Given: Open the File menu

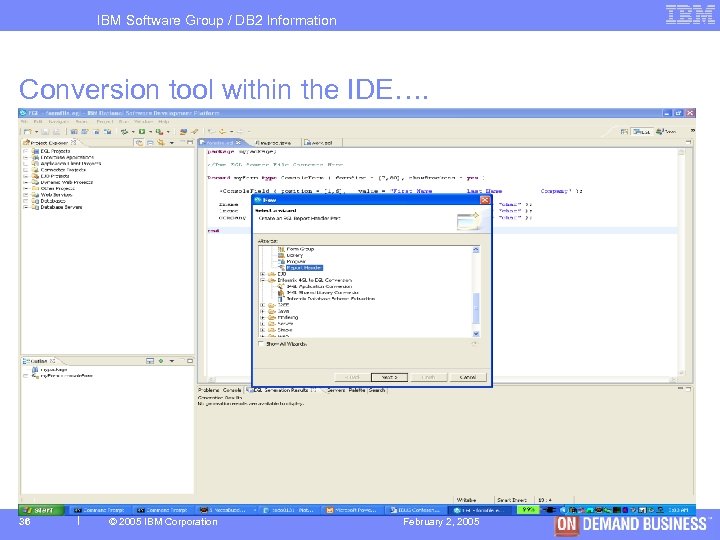Looking at the screenshot, I should point(24,122).
